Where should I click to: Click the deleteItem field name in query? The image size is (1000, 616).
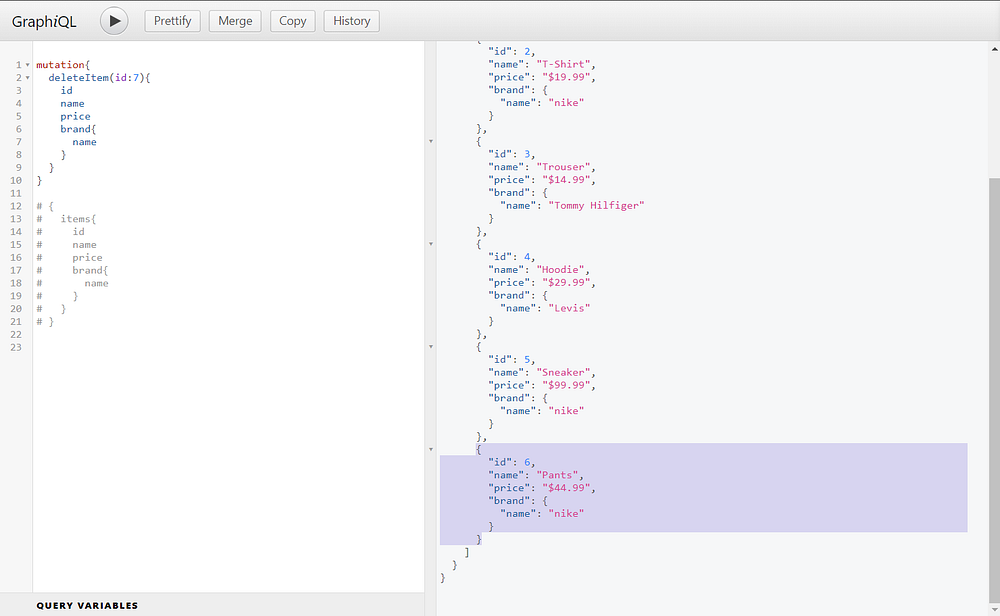[78, 78]
